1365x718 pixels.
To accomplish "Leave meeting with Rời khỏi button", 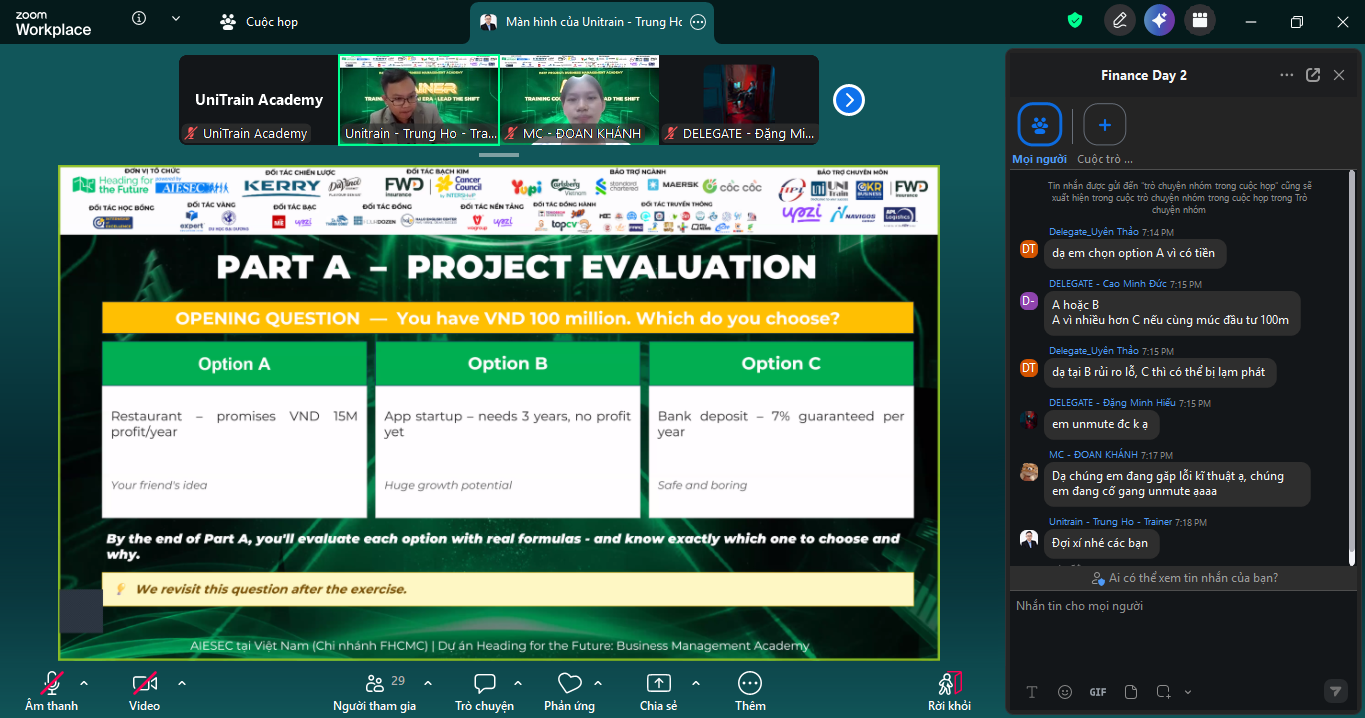I will click(x=949, y=691).
